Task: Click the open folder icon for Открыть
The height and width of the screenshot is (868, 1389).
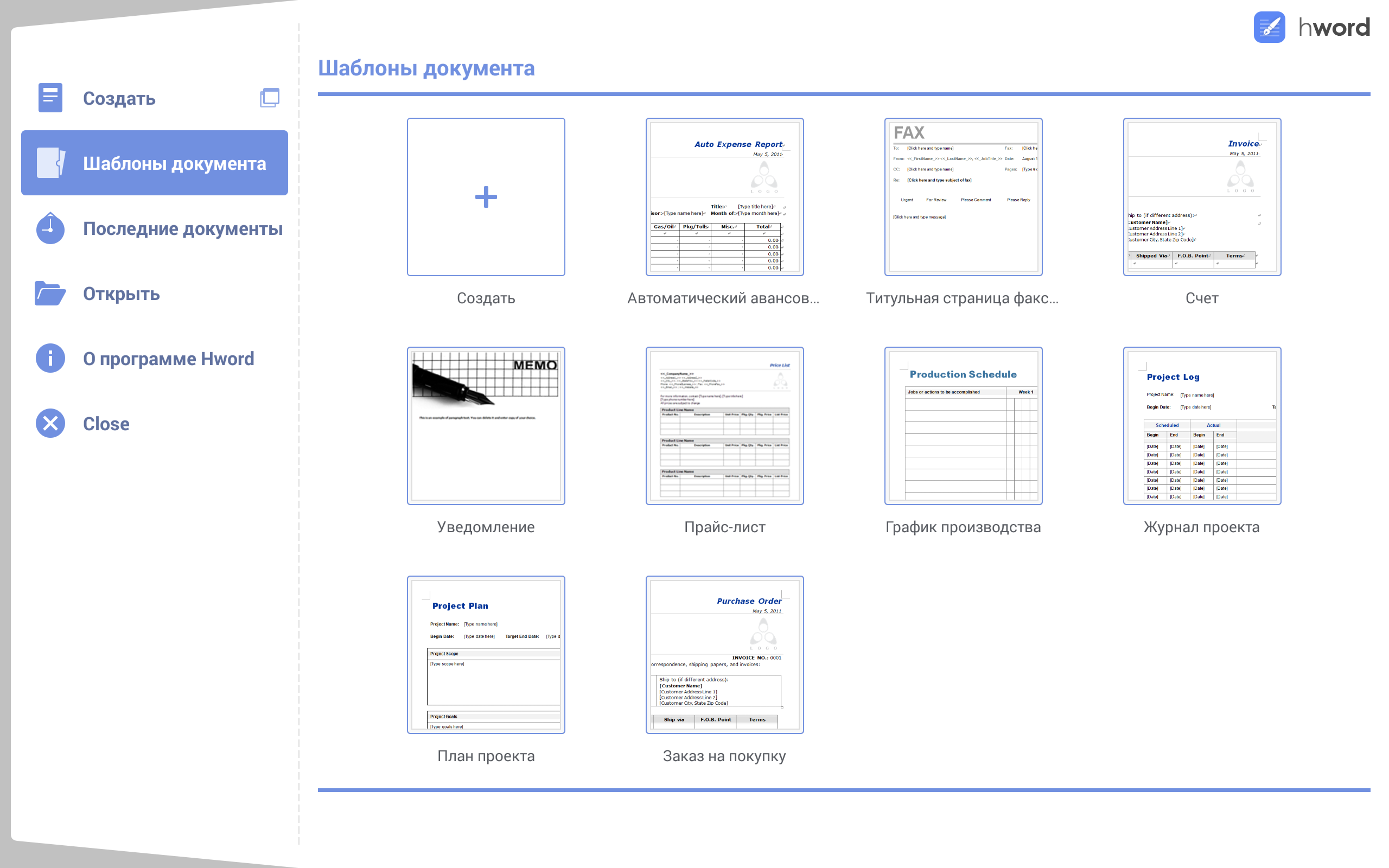Action: point(50,293)
